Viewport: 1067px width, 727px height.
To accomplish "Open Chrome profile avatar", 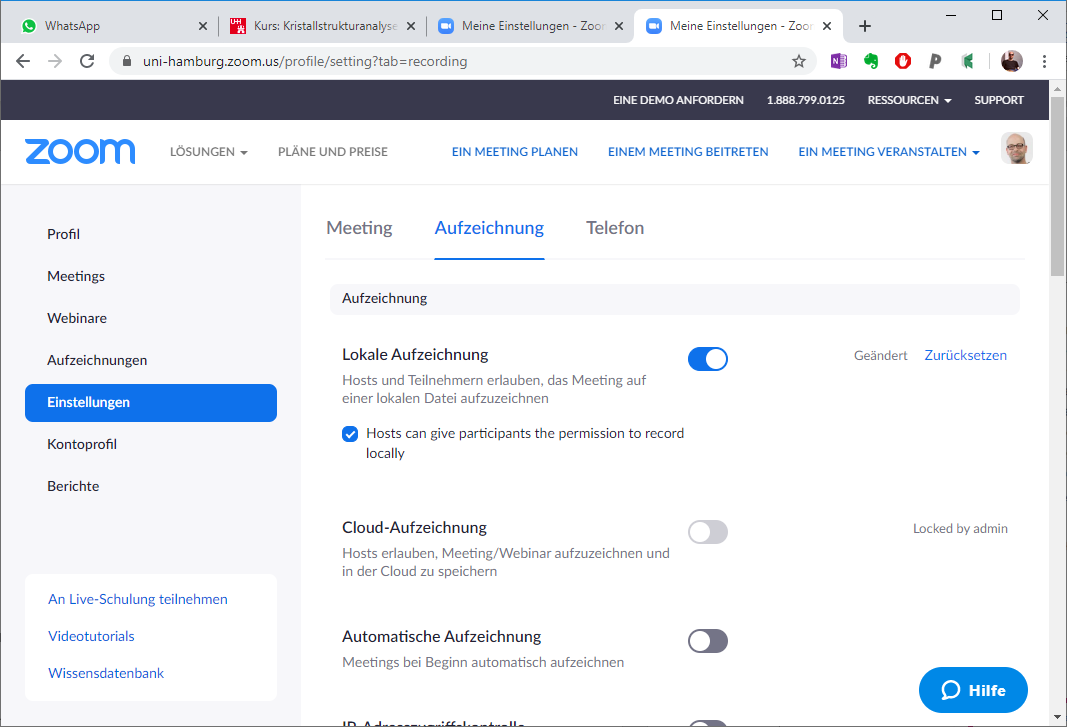I will point(1012,61).
